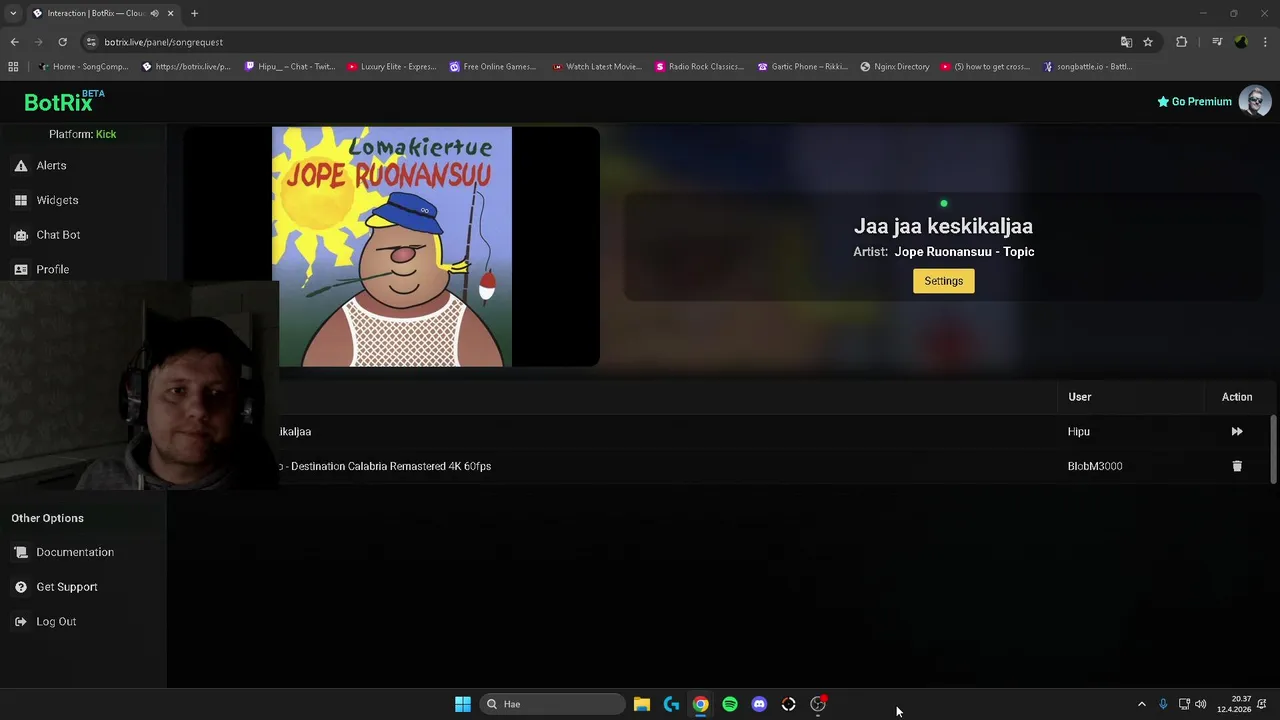Open Spotify from taskbar
Viewport: 1280px width, 720px height.
[x=730, y=704]
